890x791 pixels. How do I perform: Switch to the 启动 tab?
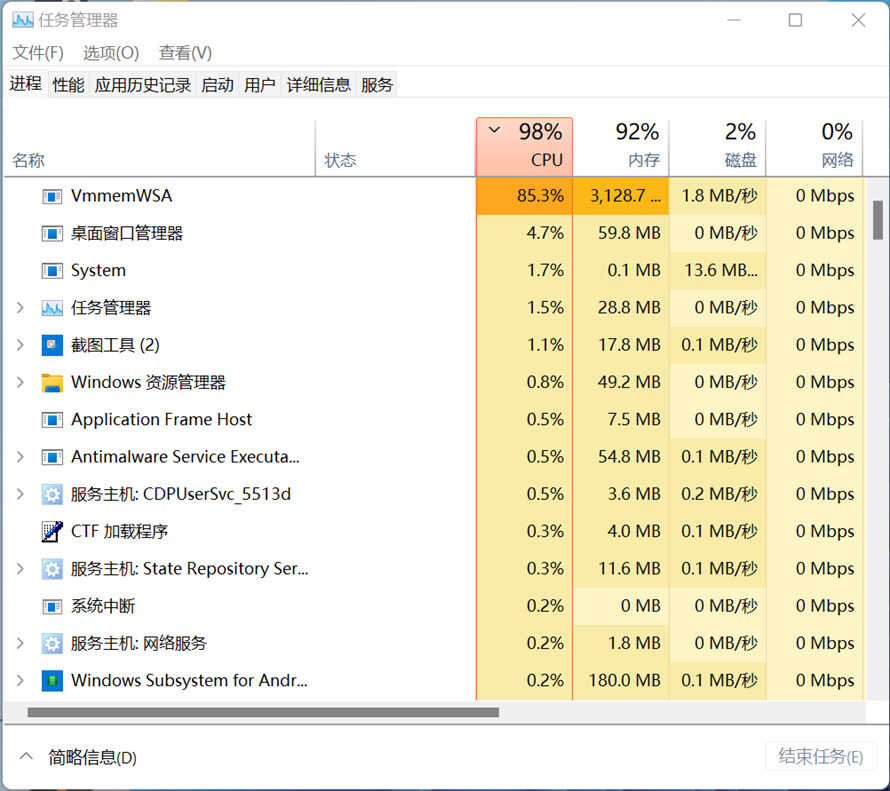point(217,85)
